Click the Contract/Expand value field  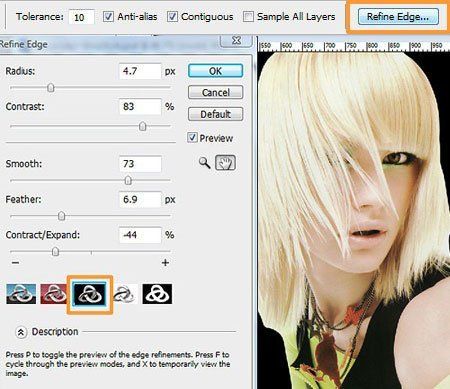140,235
